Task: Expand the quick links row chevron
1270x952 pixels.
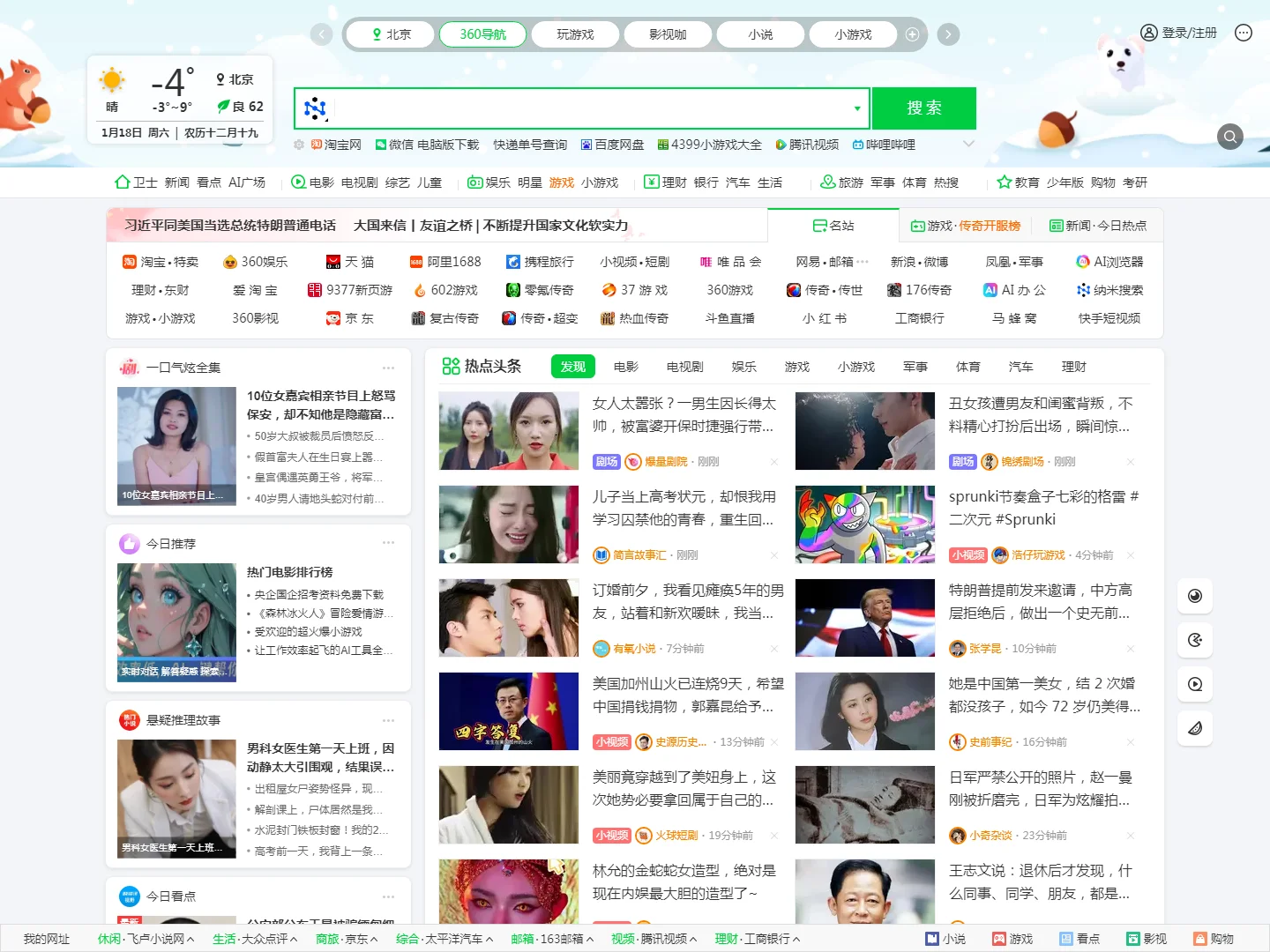Action: pyautogui.click(x=968, y=144)
